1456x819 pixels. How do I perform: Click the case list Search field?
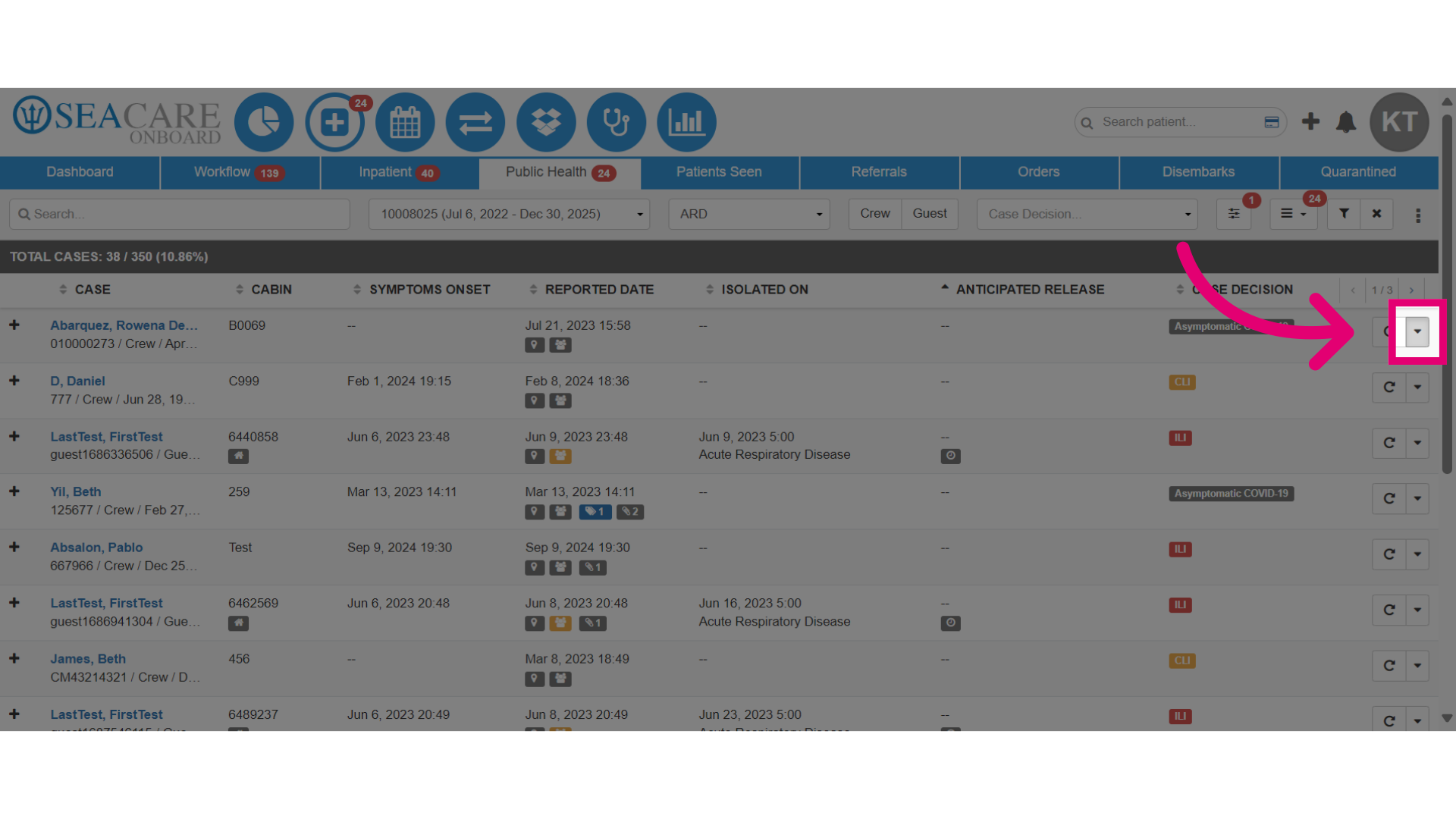click(180, 214)
